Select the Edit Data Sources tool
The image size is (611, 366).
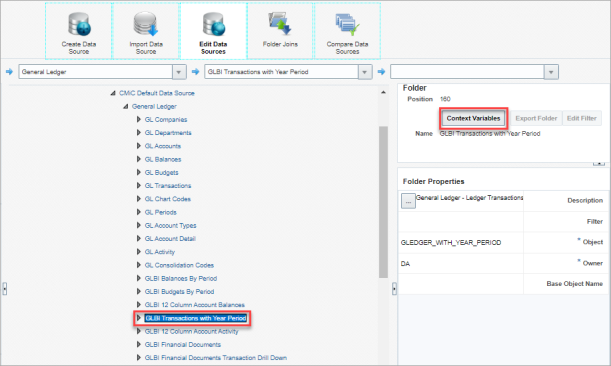(x=213, y=31)
